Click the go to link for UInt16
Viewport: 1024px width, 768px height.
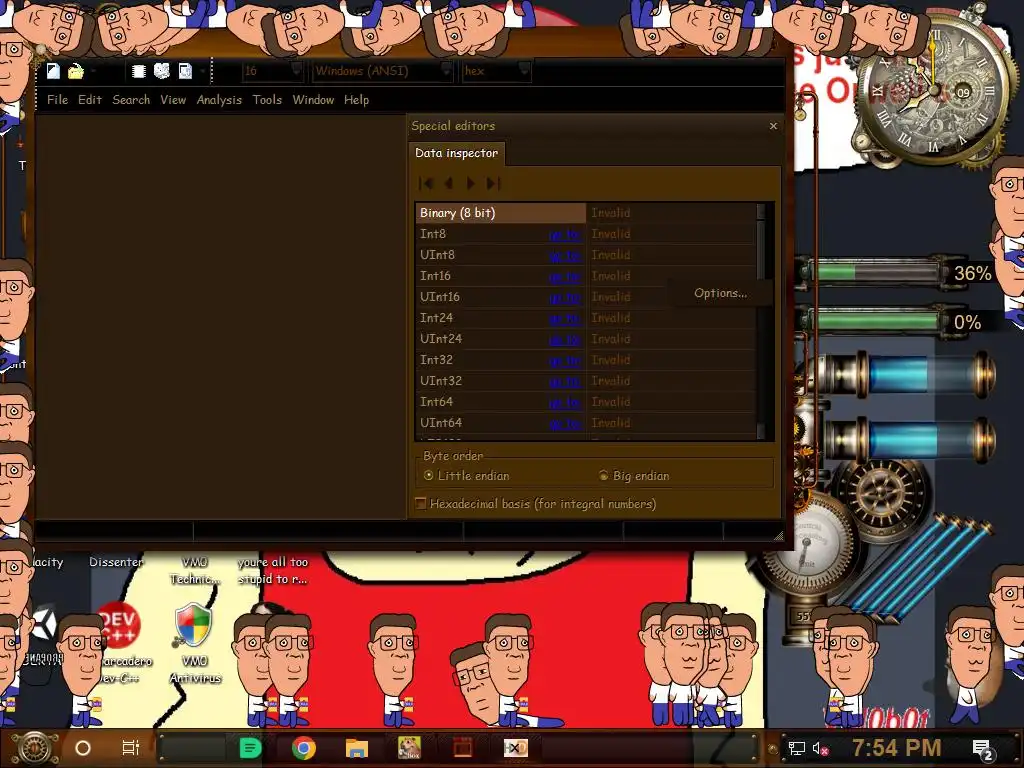point(565,297)
